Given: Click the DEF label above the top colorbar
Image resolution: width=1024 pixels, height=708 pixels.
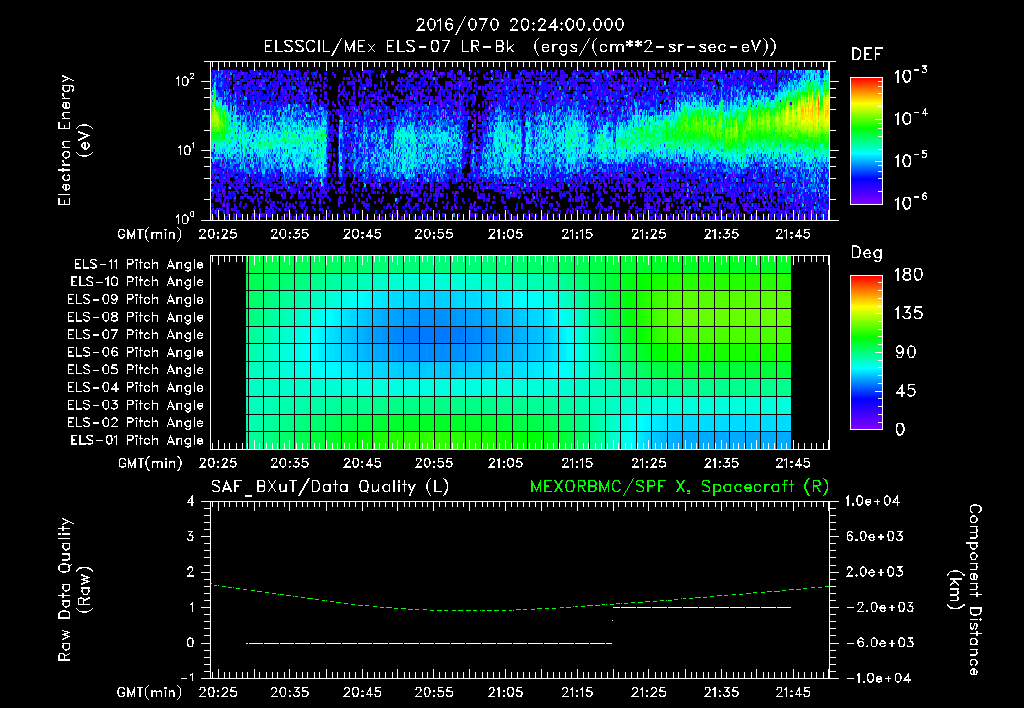Looking at the screenshot, I should [867, 54].
